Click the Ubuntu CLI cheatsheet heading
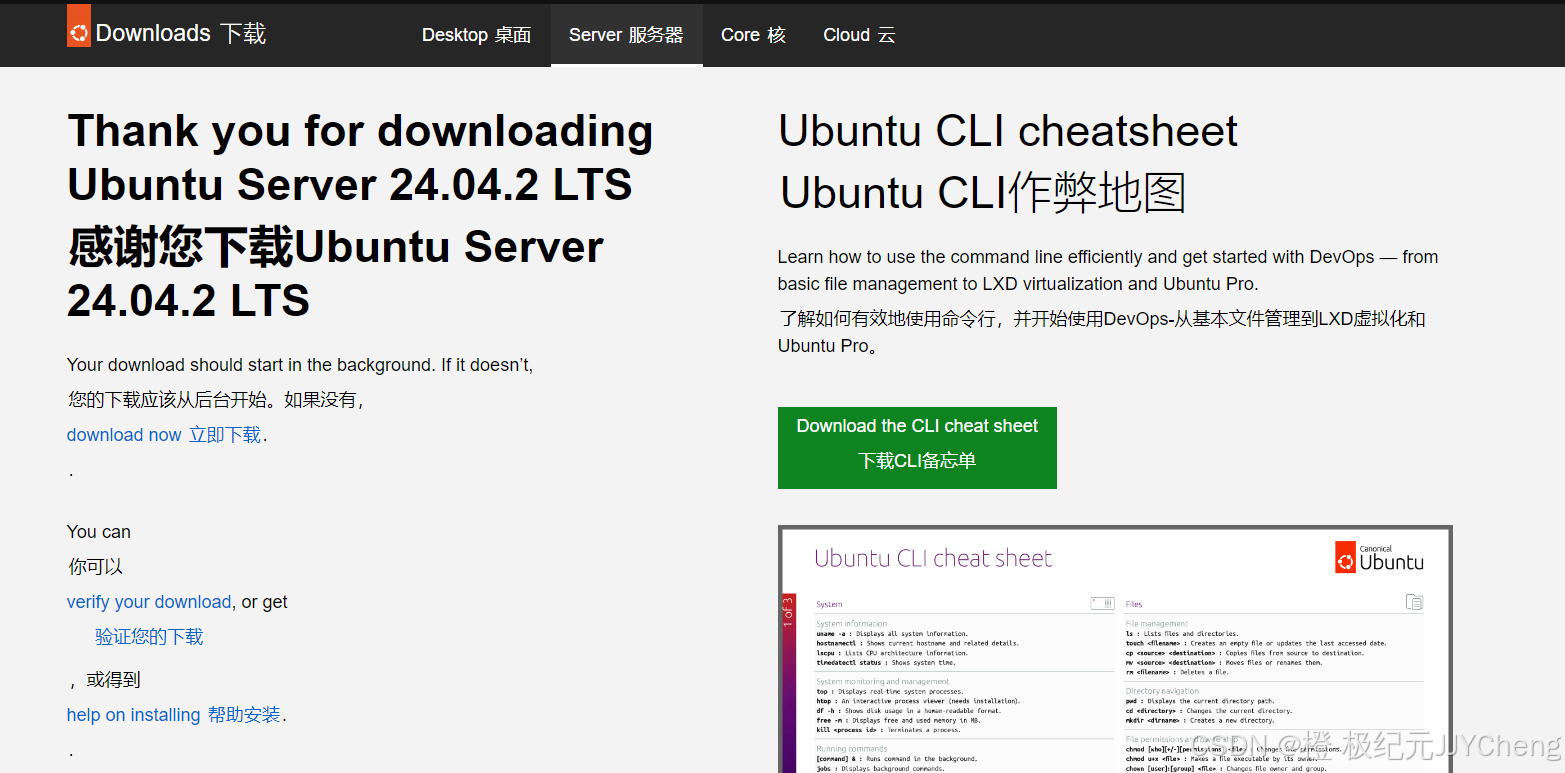 click(1008, 131)
